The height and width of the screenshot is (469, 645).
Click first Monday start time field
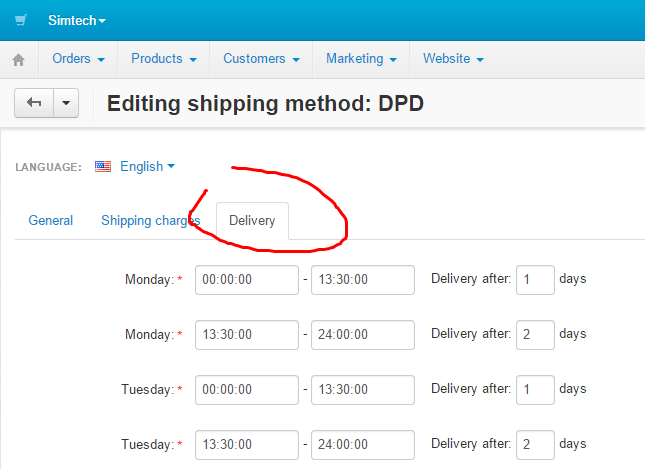tap(247, 280)
